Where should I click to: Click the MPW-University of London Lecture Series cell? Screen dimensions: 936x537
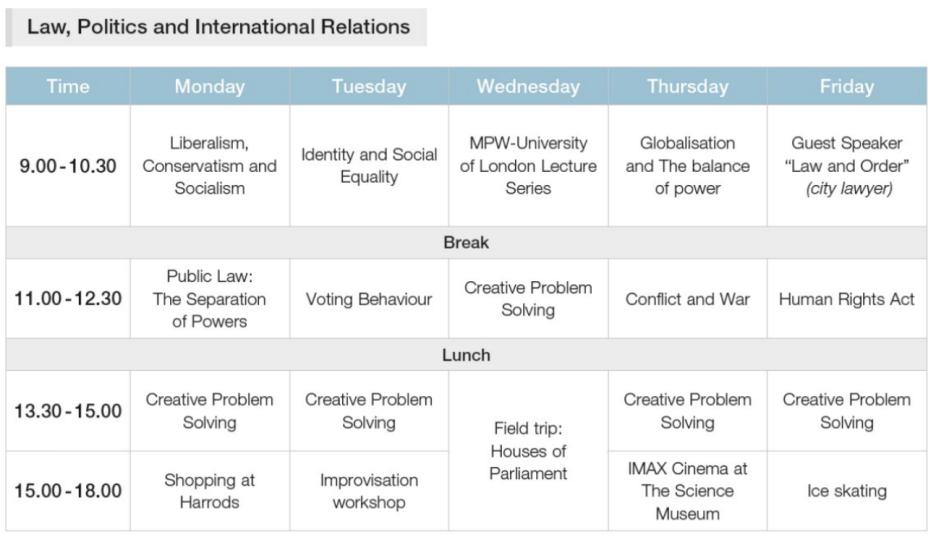(528, 165)
